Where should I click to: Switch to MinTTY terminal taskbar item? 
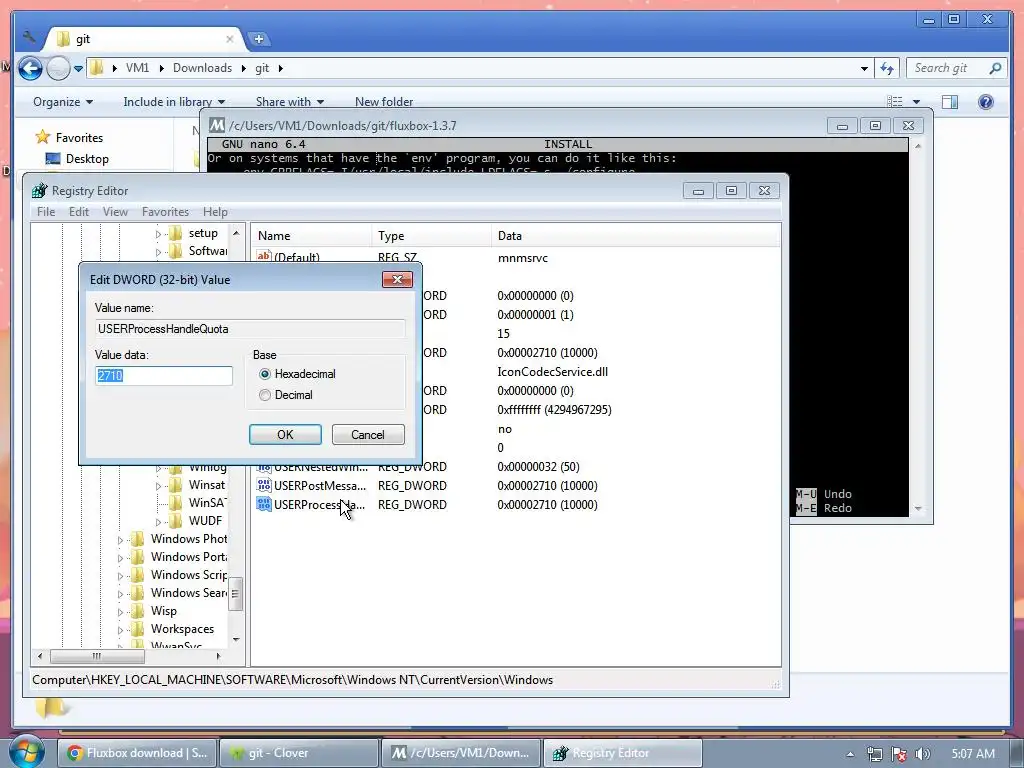461,753
